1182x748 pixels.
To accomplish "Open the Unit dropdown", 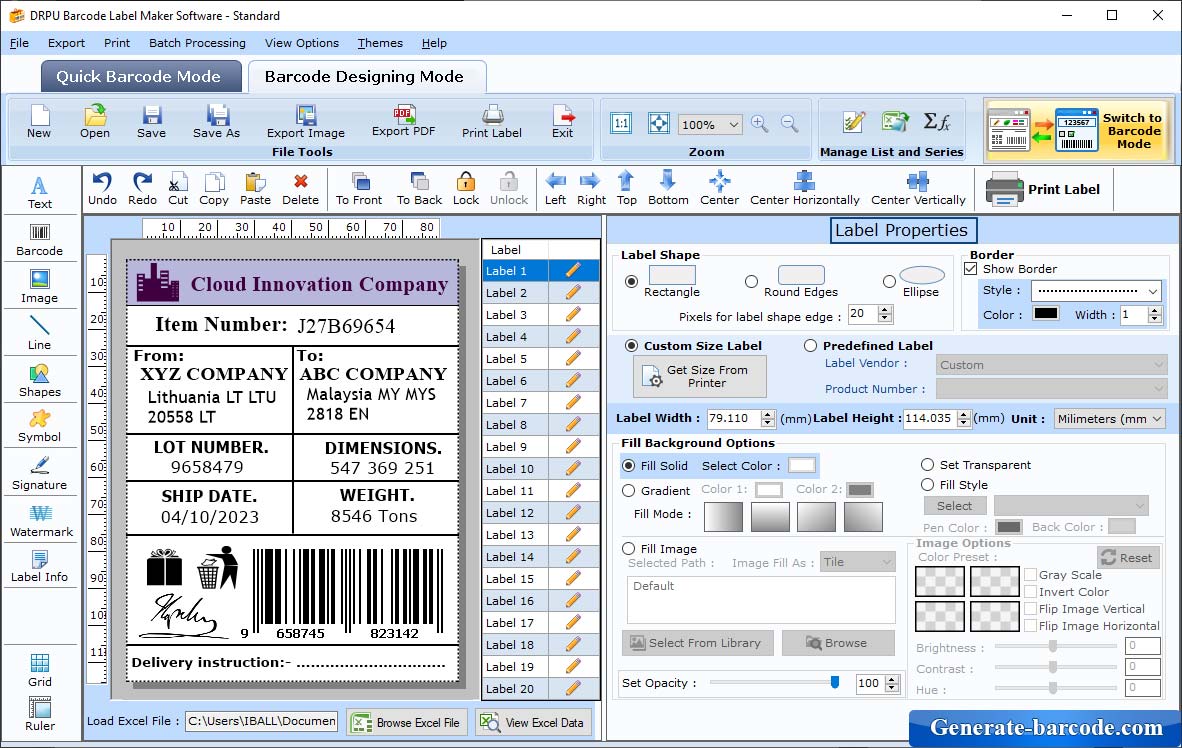I will (x=1156, y=418).
